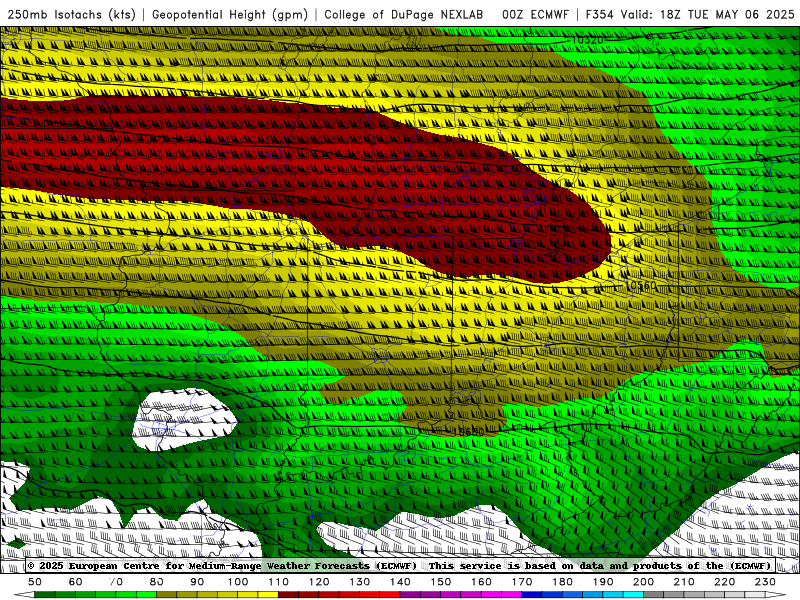This screenshot has width=800, height=600.
Task: Click the bright yellow swatch just before 110
Action: (268, 595)
